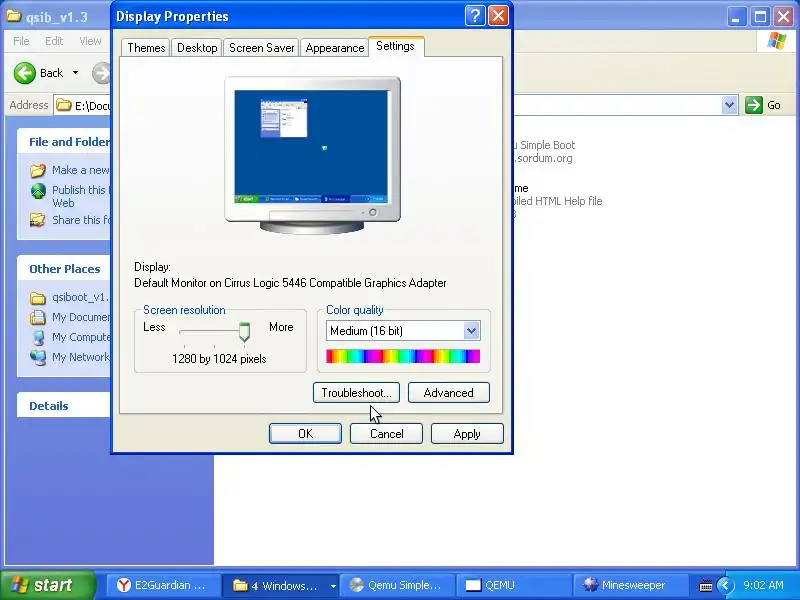Open My Network Places link
Viewport: 800px width, 600px height.
click(x=81, y=357)
